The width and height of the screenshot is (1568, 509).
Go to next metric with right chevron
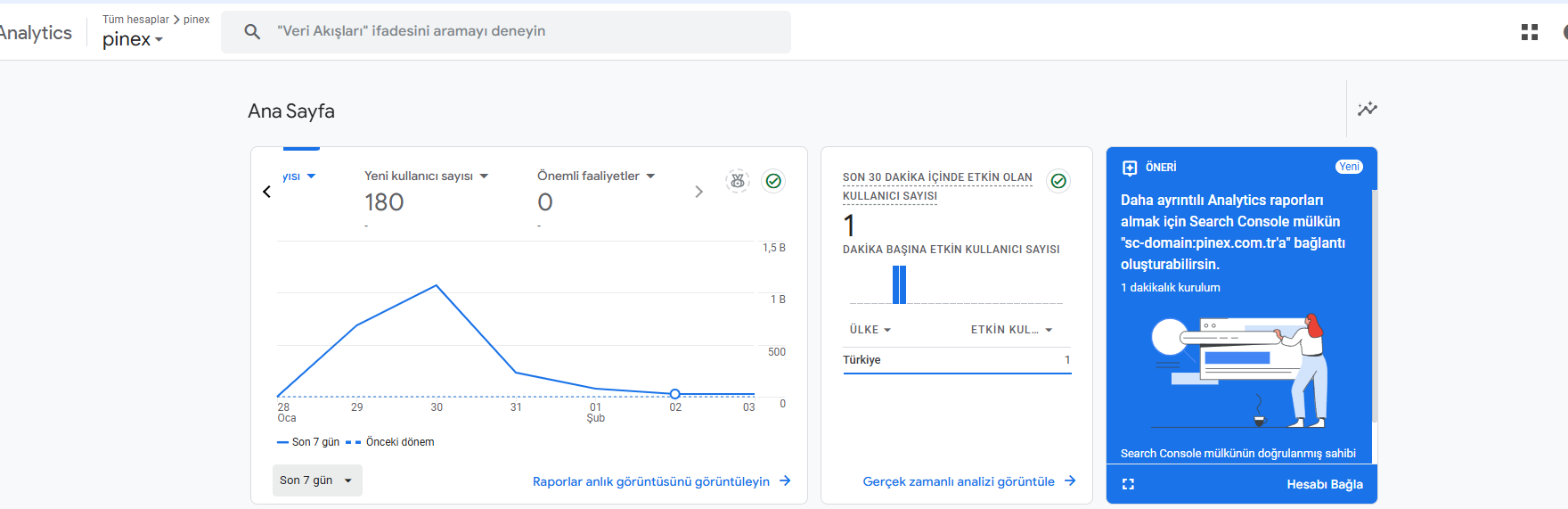click(x=698, y=192)
